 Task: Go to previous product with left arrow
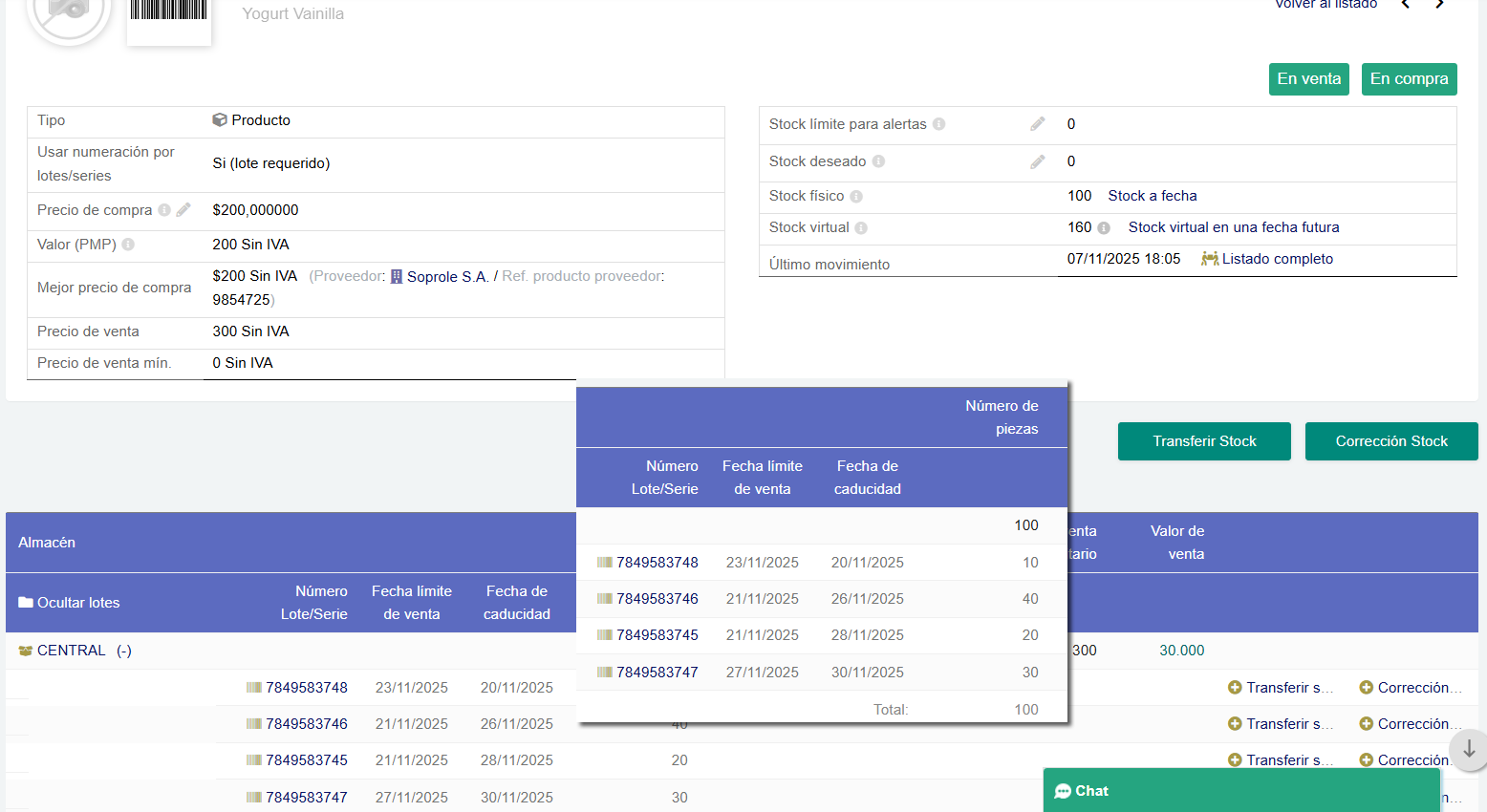click(x=1406, y=5)
